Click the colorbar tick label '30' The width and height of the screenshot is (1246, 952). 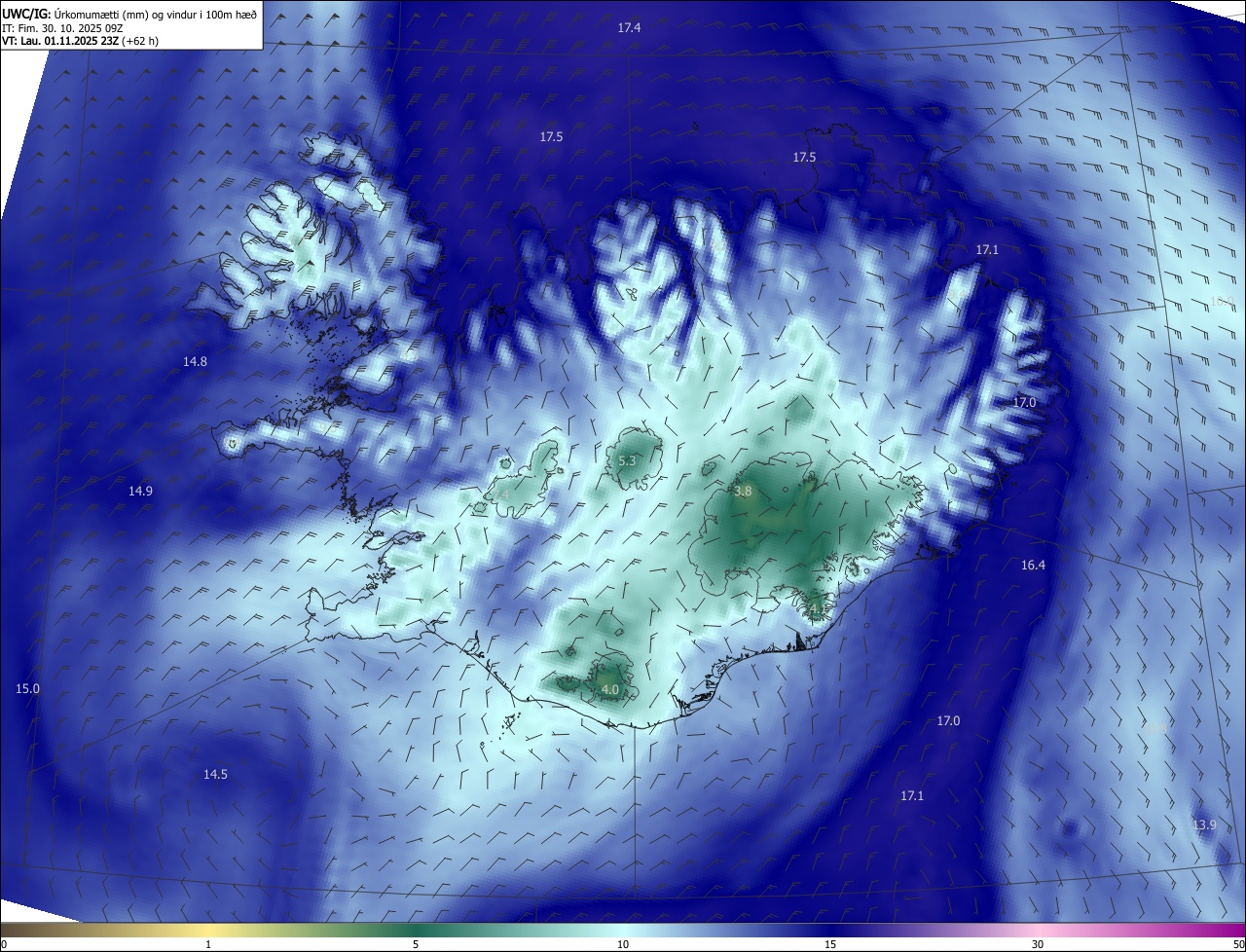(x=1038, y=944)
